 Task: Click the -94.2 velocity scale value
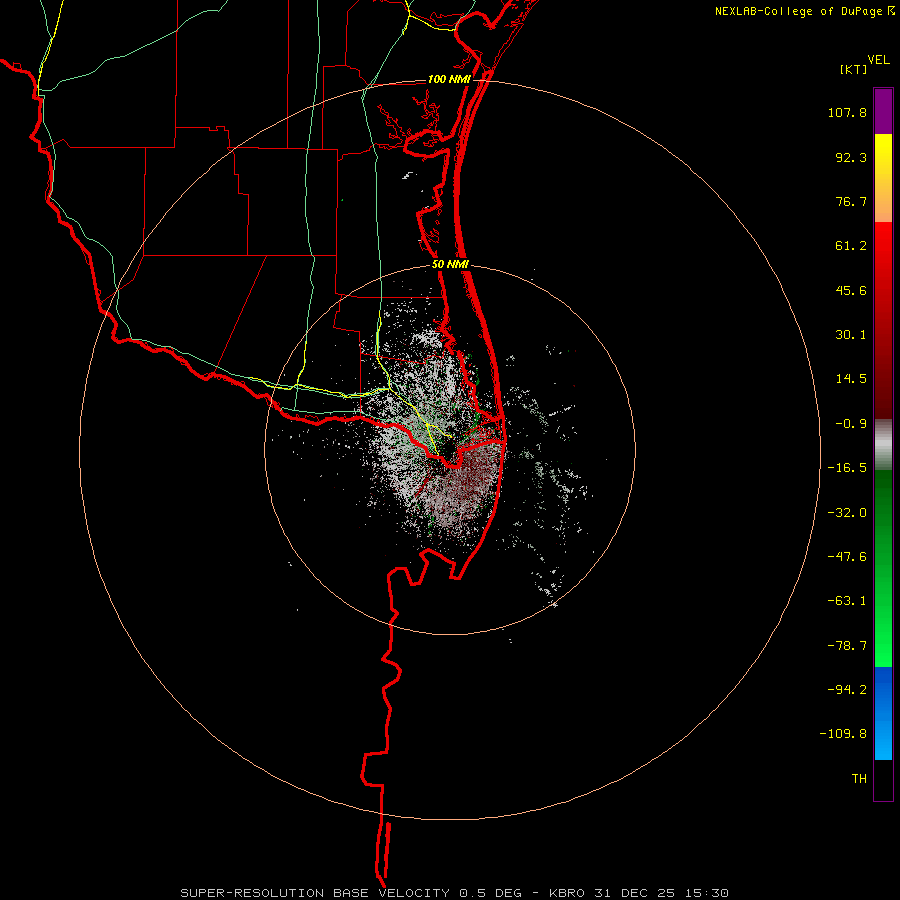tap(847, 689)
